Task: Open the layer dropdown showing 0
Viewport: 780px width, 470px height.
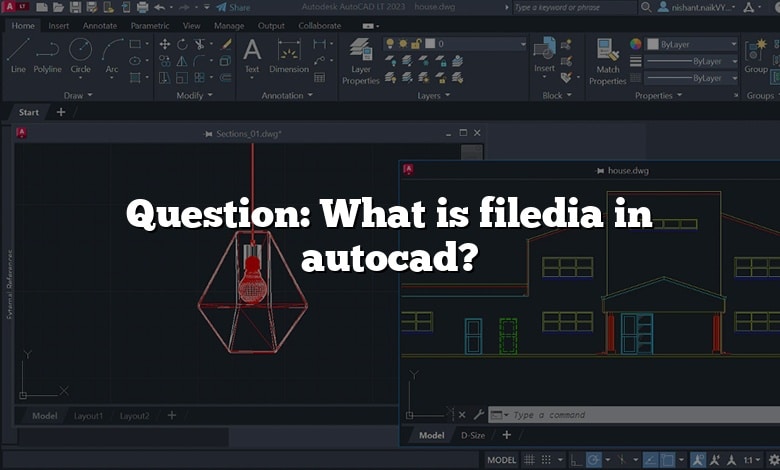Action: (x=455, y=44)
